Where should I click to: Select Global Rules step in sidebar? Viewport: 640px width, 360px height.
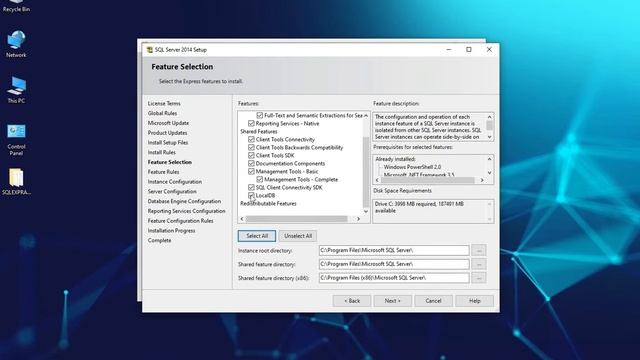[x=162, y=113]
